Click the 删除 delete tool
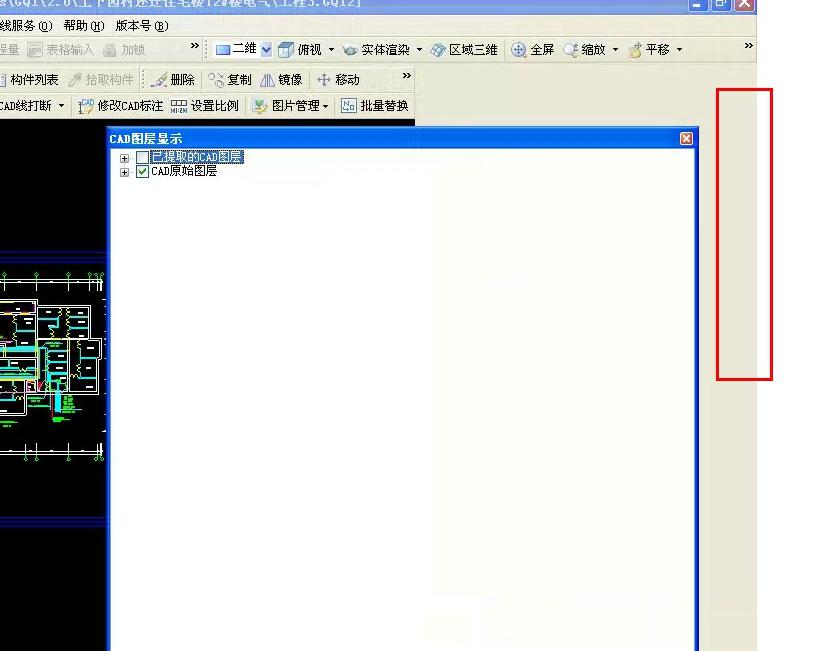Image resolution: width=817 pixels, height=651 pixels. pos(173,80)
